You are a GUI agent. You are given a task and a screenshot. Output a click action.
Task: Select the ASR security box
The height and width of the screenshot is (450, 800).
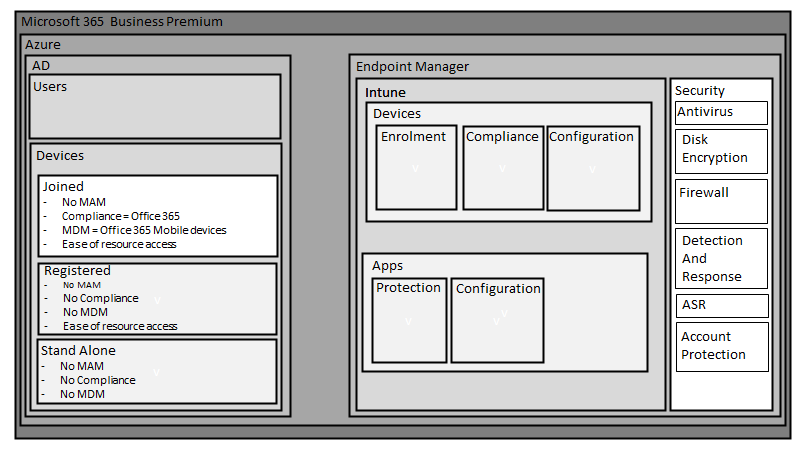pyautogui.click(x=721, y=305)
